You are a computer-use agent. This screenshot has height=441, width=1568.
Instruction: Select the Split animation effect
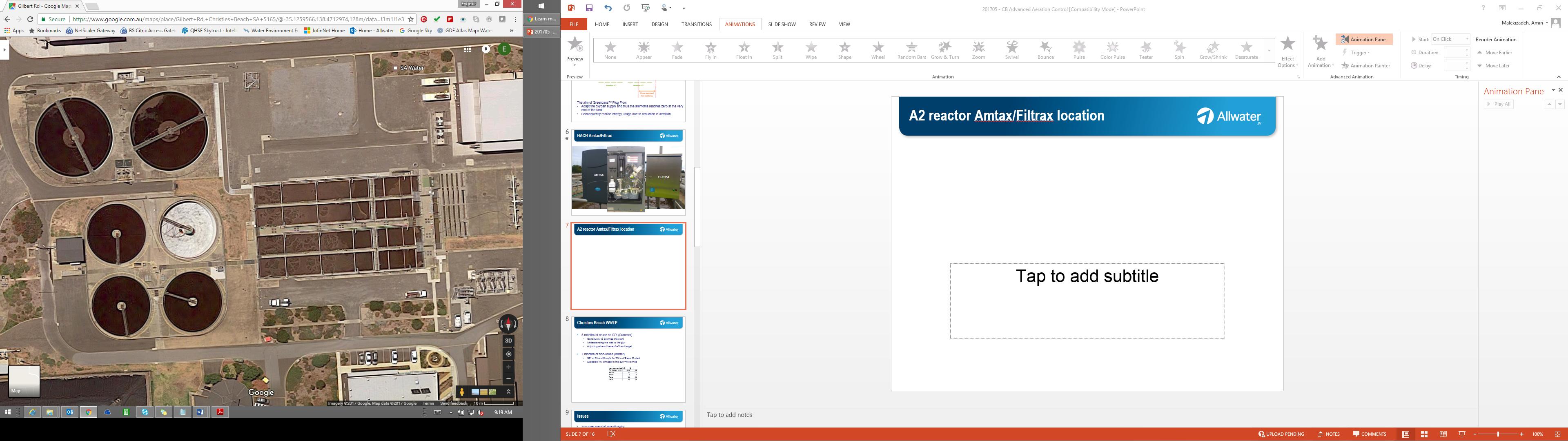pyautogui.click(x=777, y=51)
